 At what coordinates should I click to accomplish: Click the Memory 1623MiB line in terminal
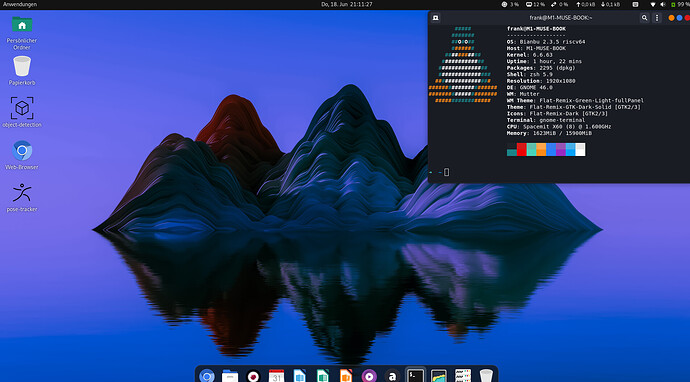point(549,133)
